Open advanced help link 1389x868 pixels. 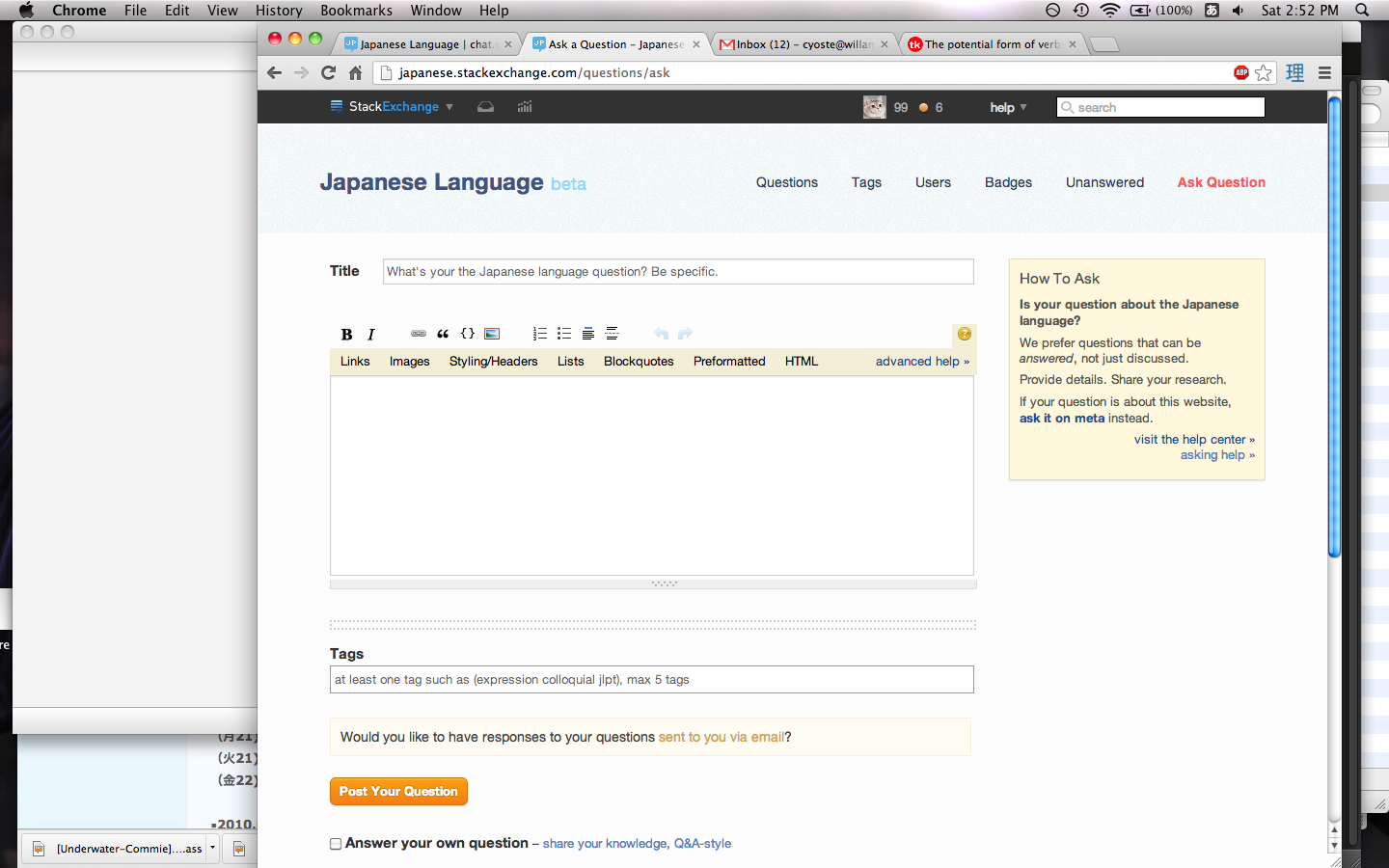click(922, 361)
